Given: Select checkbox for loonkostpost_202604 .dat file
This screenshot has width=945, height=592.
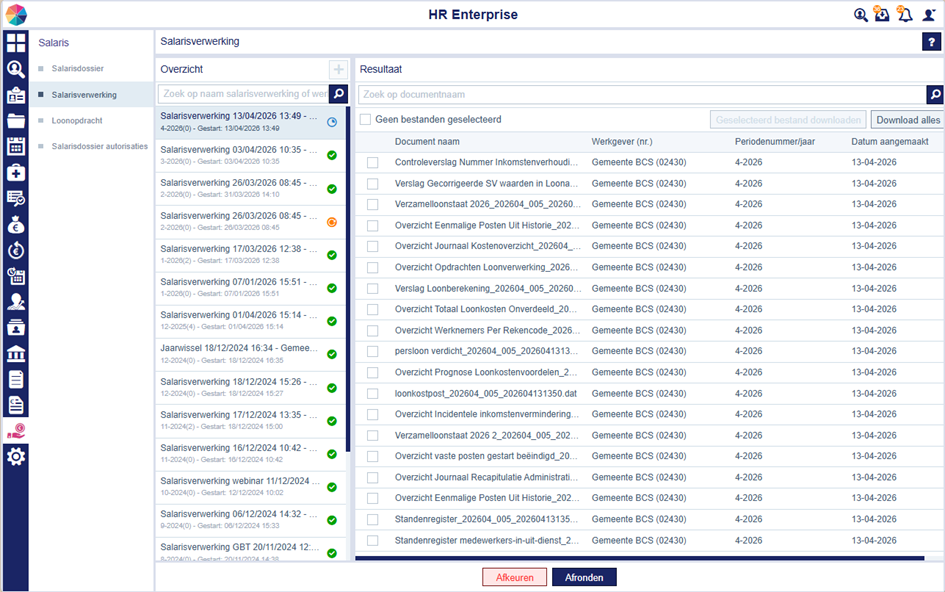Looking at the screenshot, I should tap(372, 394).
